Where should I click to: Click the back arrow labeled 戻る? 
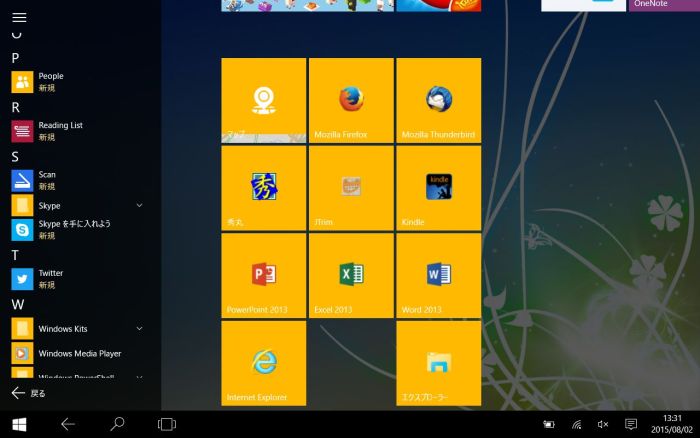point(28,393)
